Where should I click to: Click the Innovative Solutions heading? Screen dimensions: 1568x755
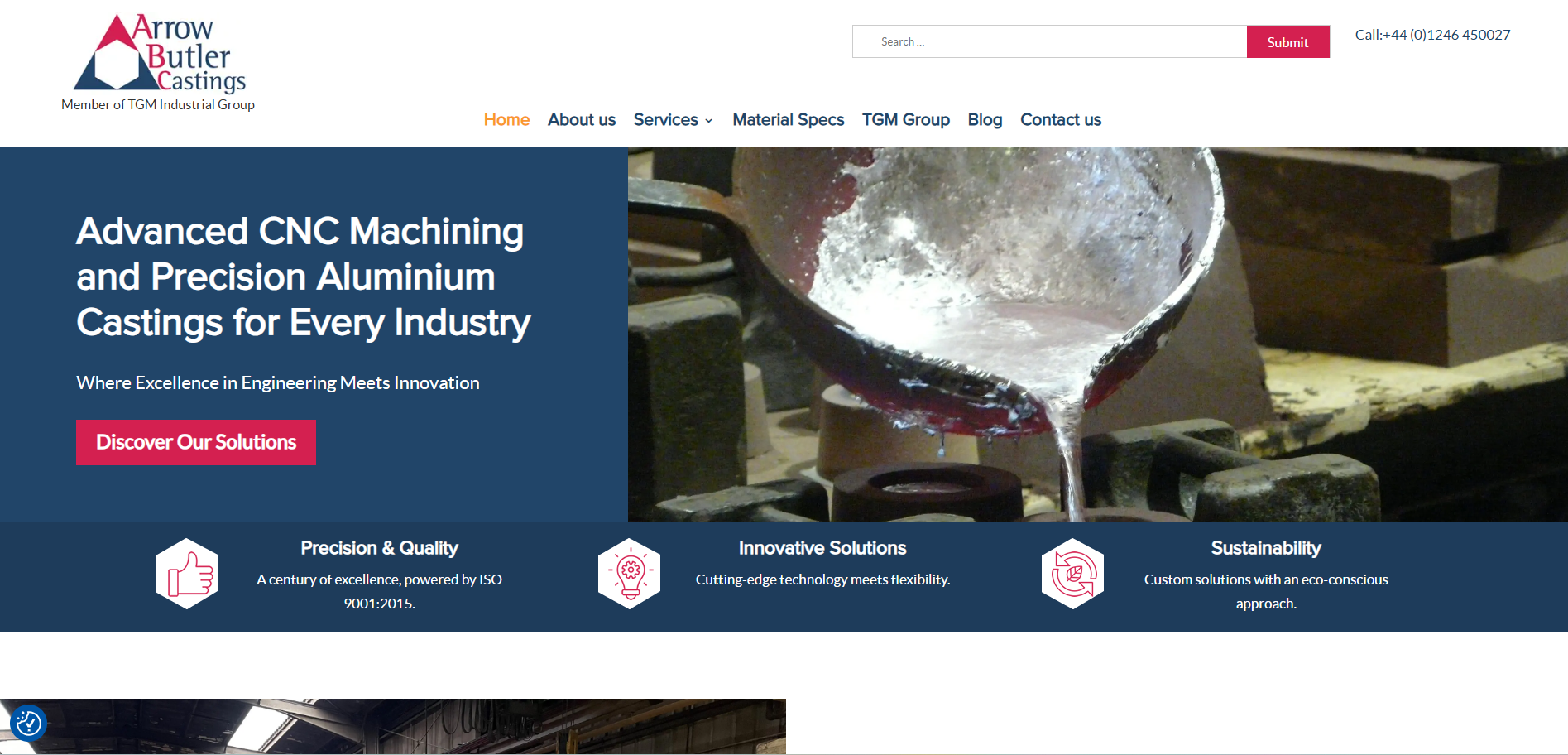pyautogui.click(x=822, y=548)
